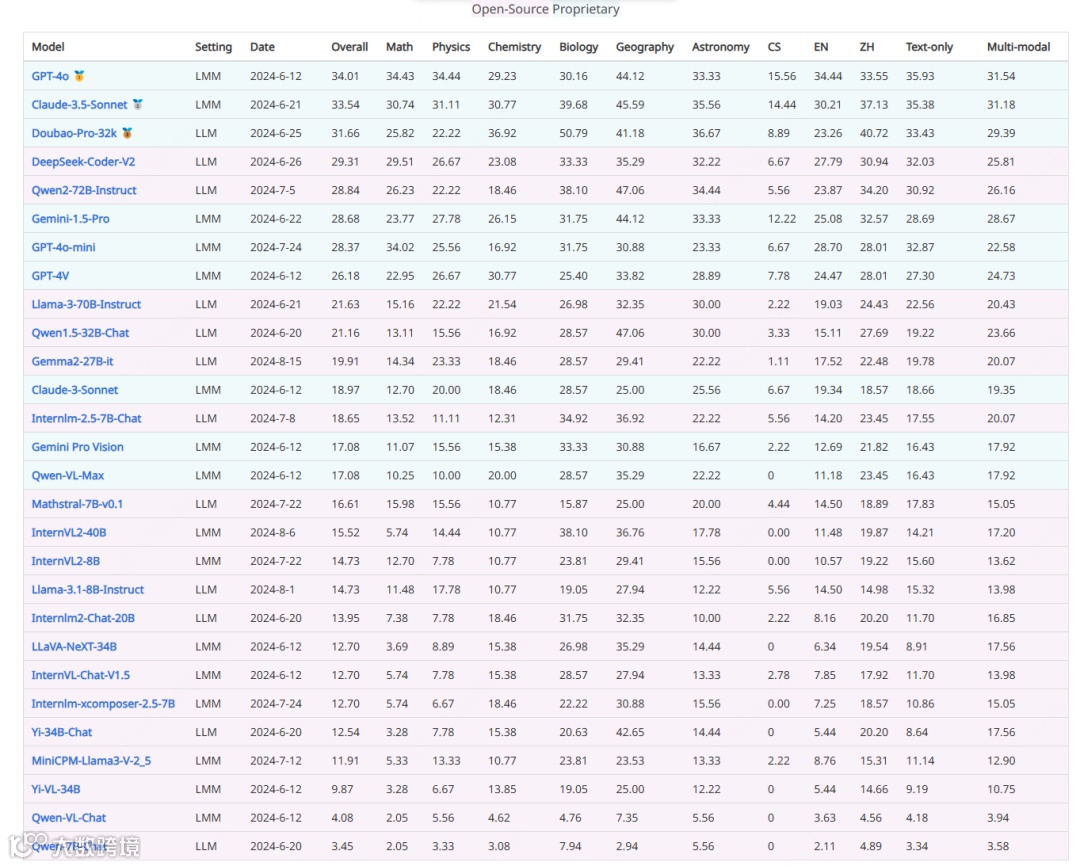Open the Gemini Pro Vision model link
The width and height of the screenshot is (1080, 866).
(78, 447)
